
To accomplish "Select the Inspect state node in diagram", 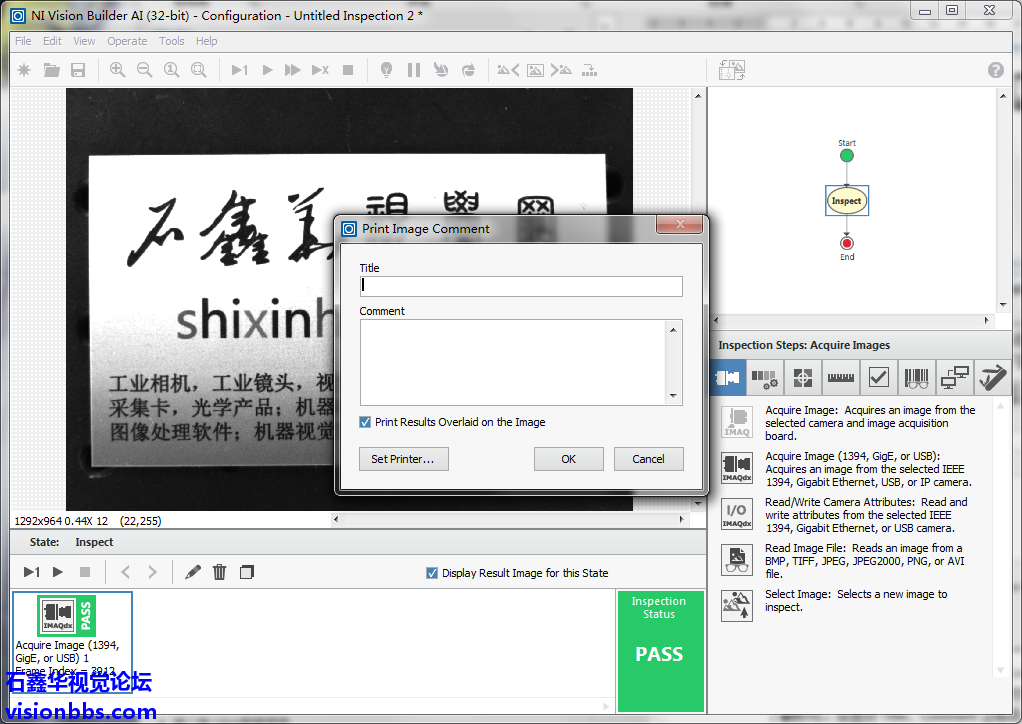I will click(846, 201).
